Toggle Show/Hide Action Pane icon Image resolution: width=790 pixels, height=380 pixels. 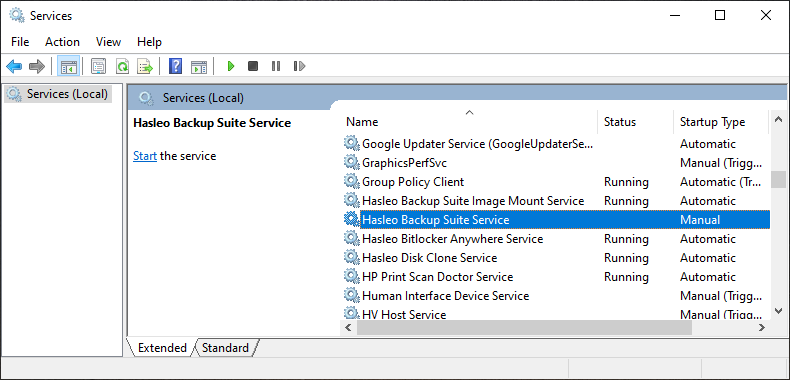pos(199,66)
